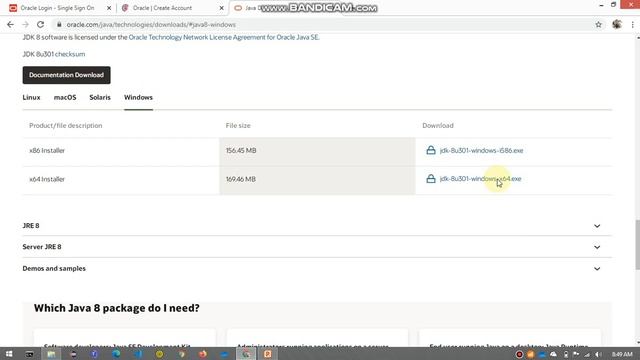Click the padlock site info icon
The height and width of the screenshot is (360, 640).
point(59,24)
